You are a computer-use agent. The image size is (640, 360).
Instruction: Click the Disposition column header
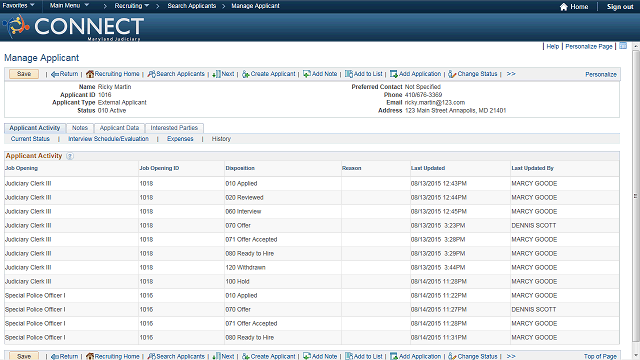240,168
